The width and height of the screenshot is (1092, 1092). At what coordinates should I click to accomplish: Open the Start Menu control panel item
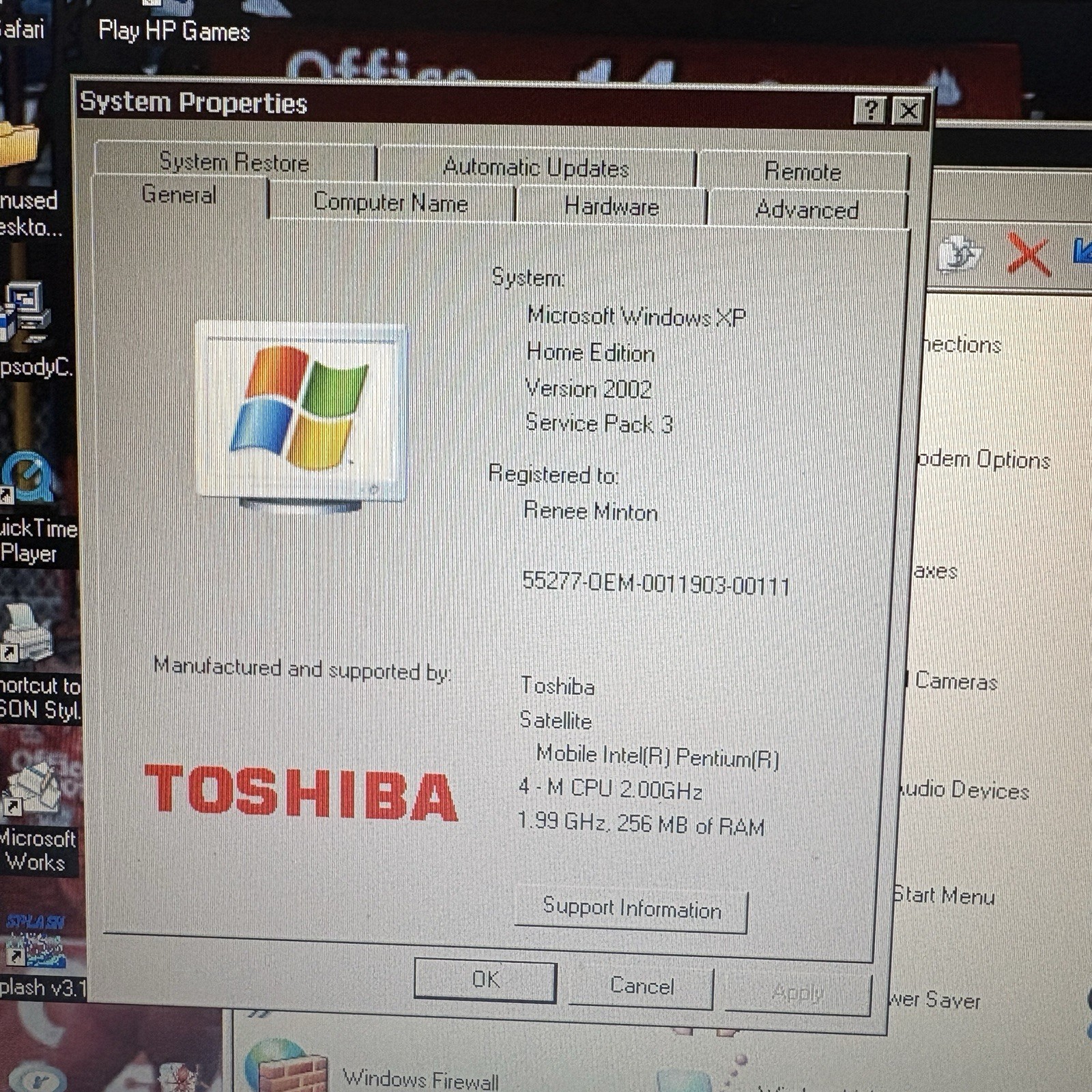(944, 895)
